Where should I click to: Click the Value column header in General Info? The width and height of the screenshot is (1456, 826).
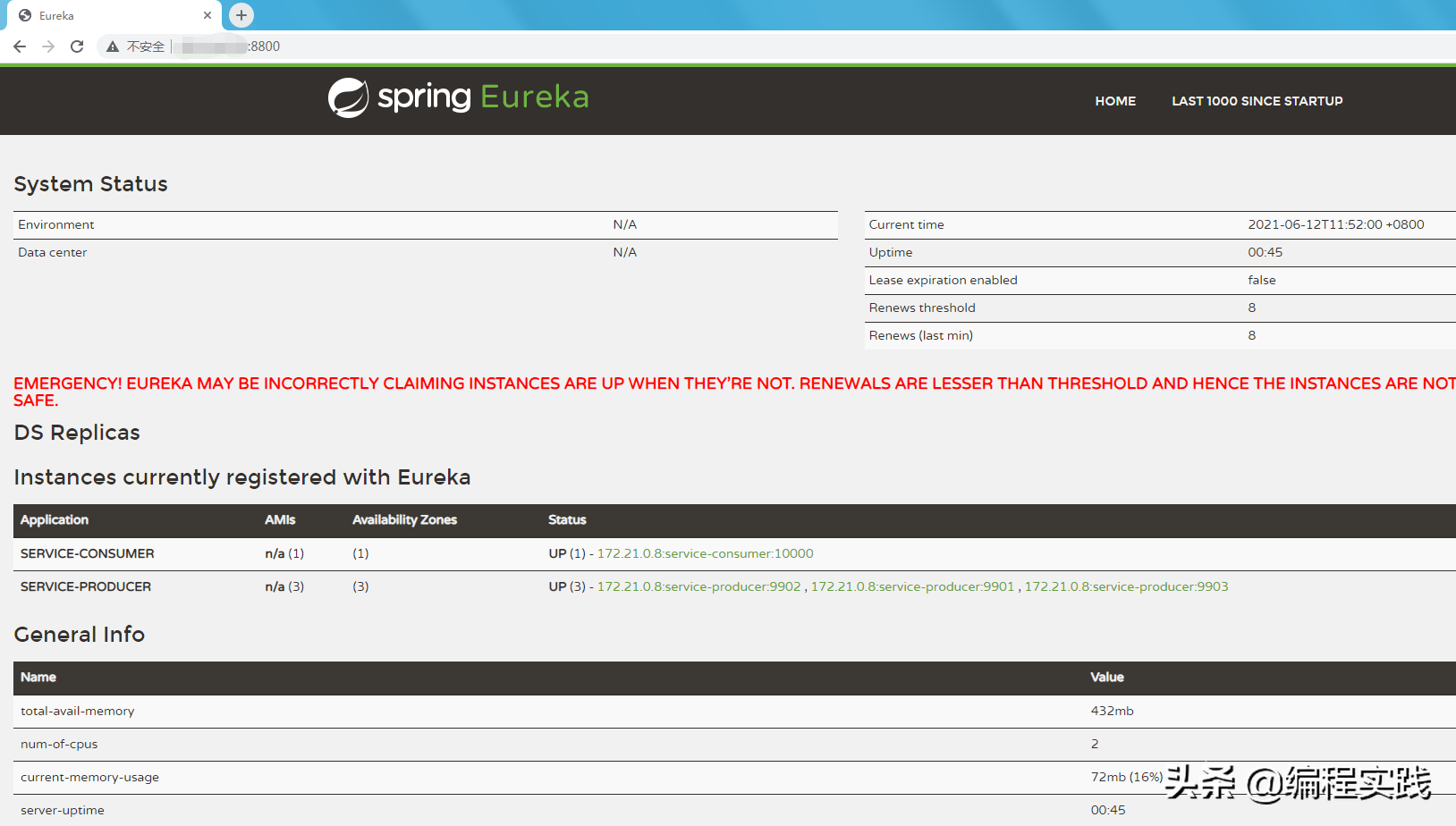point(1107,677)
